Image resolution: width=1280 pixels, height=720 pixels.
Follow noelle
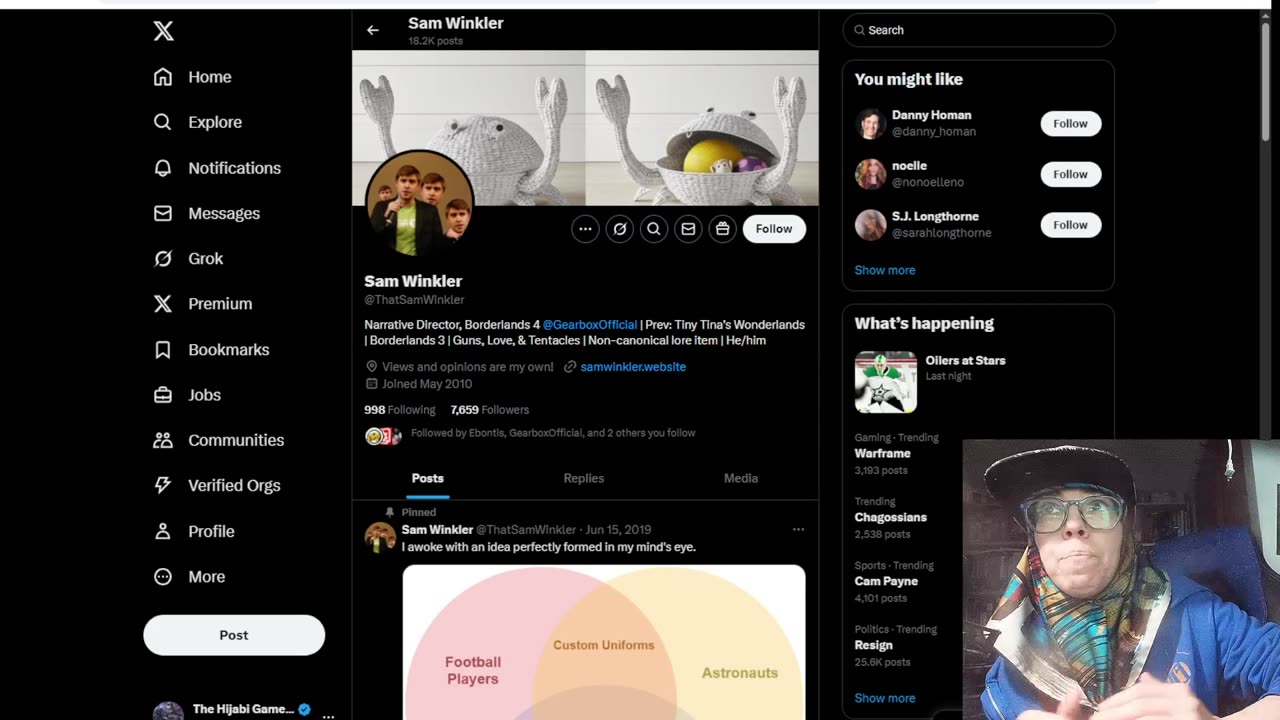click(1070, 174)
